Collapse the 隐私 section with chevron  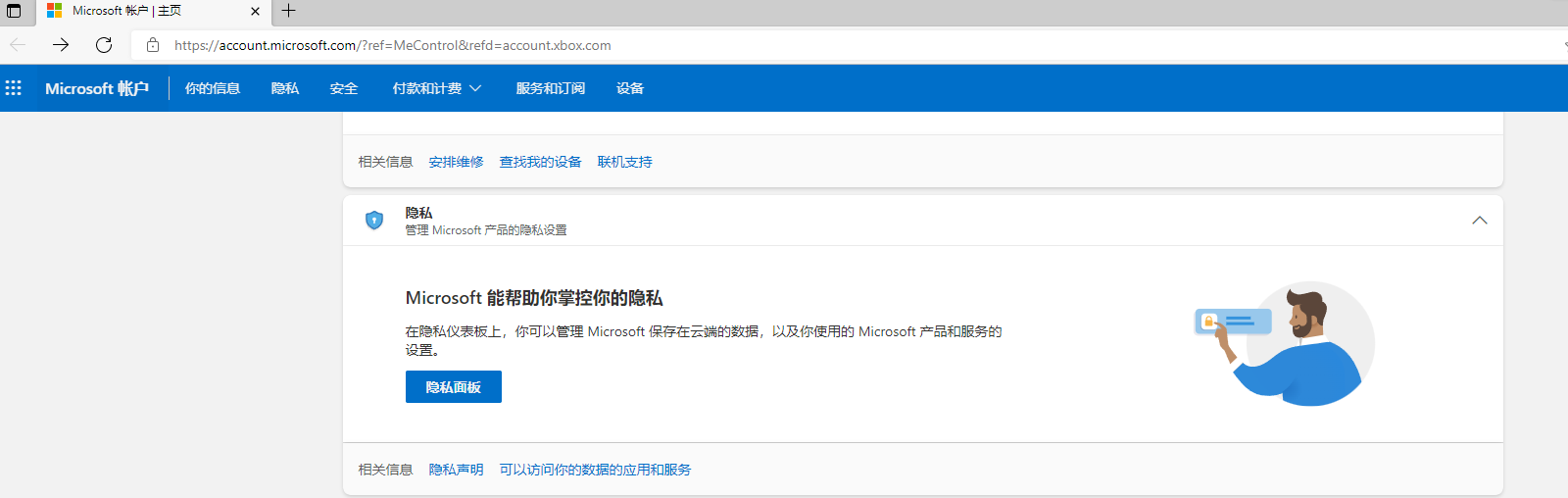(x=1480, y=221)
